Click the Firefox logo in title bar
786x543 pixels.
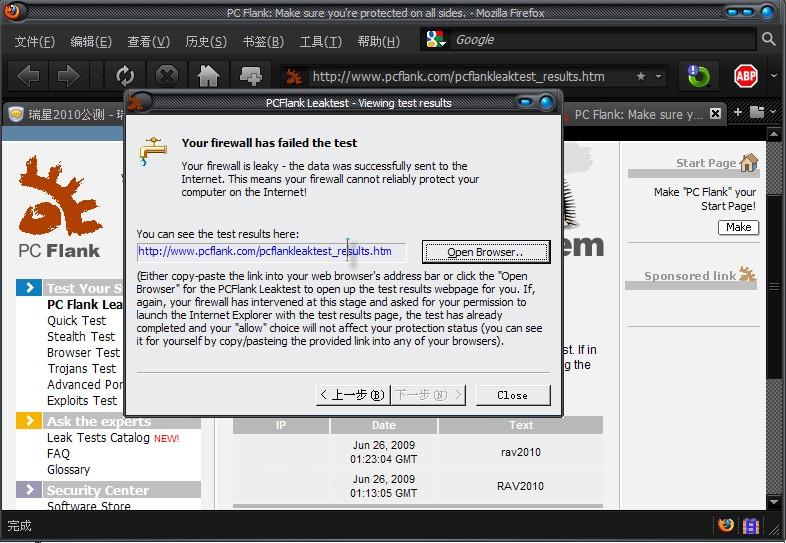13,11
